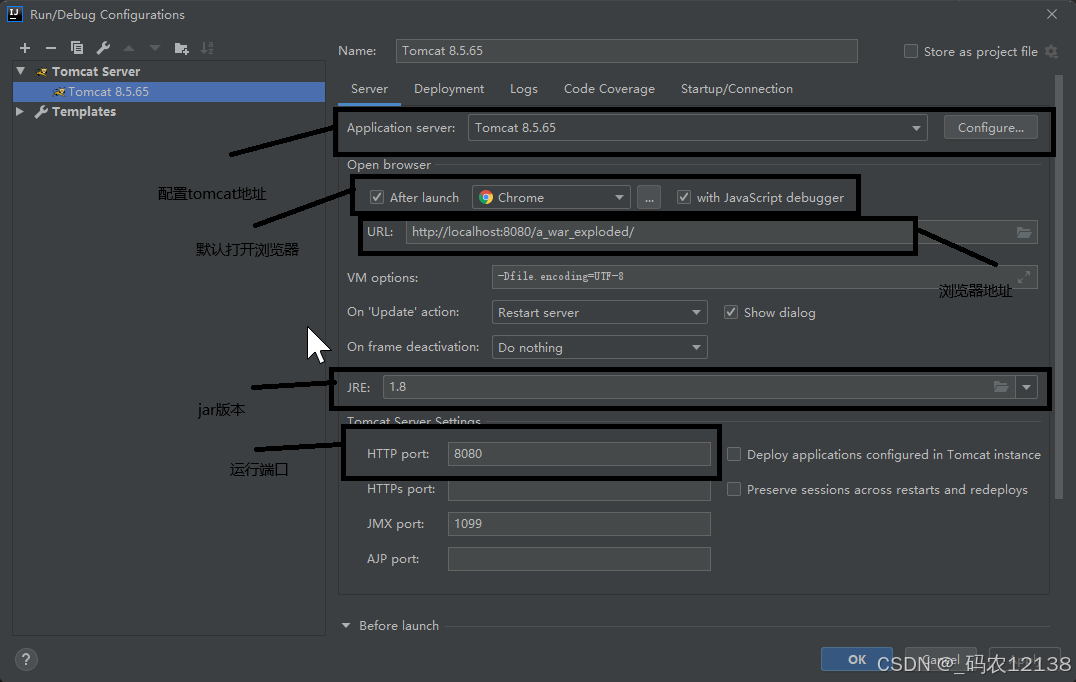Enable Deploy applications configured in Tomcat instance
Screen dimensions: 1076x682
[x=734, y=454]
